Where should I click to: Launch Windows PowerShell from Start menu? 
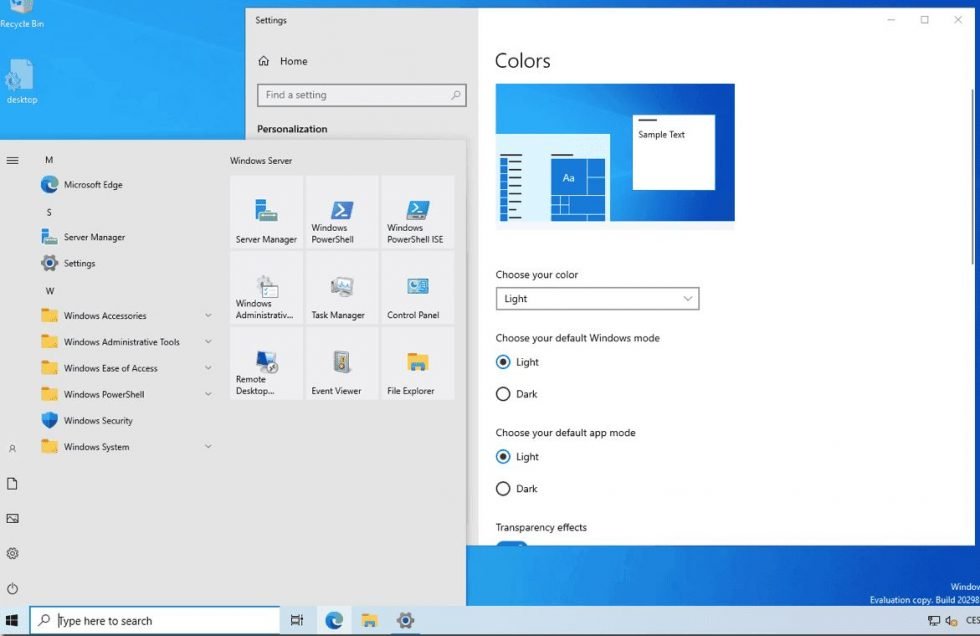[x=341, y=212]
